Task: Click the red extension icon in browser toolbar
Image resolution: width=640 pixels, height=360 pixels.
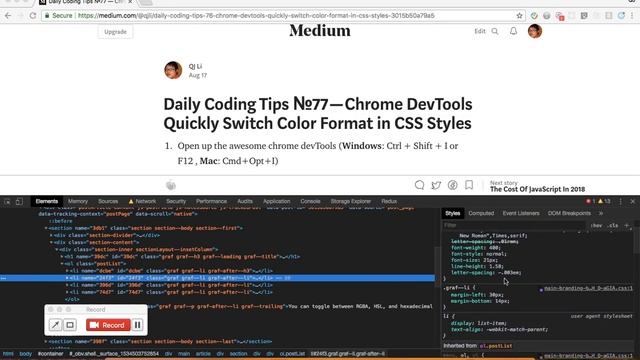Action: (560, 16)
